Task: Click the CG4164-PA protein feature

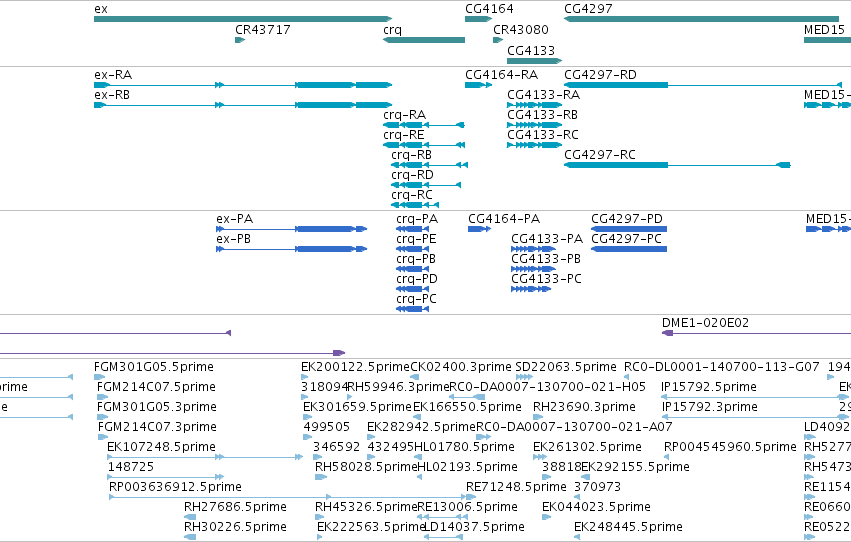Action: (x=479, y=229)
